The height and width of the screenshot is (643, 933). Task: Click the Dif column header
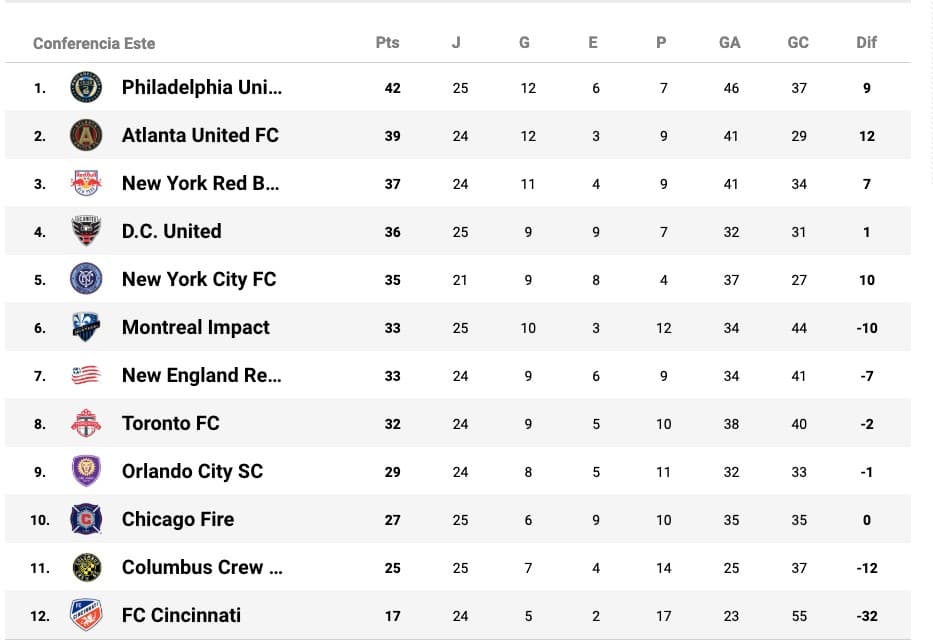tap(866, 42)
